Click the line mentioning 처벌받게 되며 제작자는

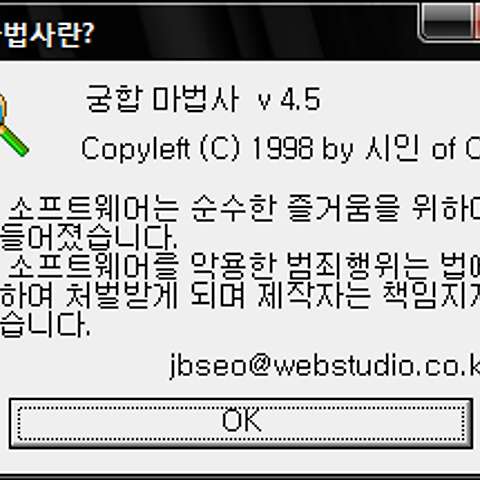240,295
